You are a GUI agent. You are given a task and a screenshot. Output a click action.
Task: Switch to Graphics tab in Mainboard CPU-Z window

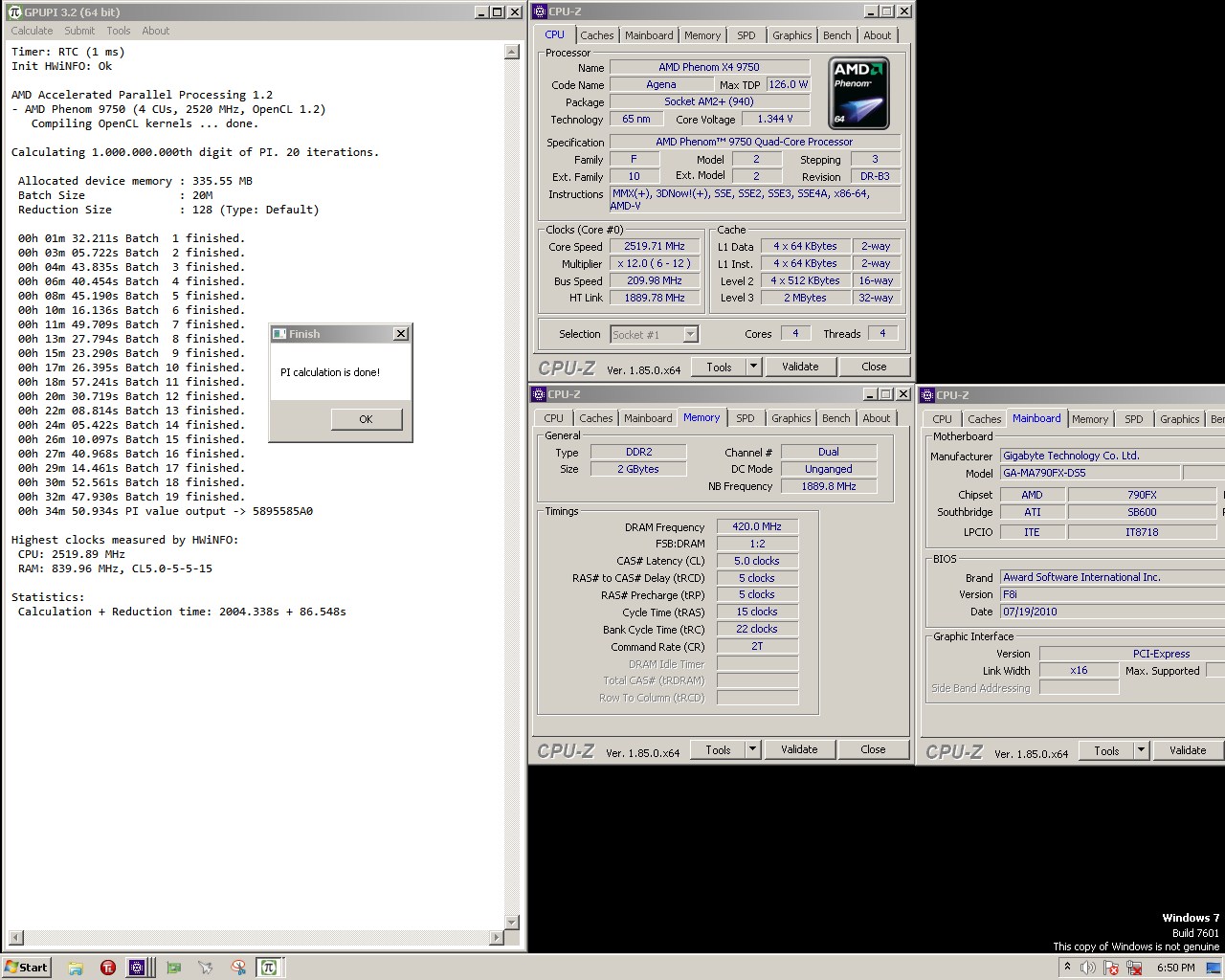pyautogui.click(x=1179, y=419)
